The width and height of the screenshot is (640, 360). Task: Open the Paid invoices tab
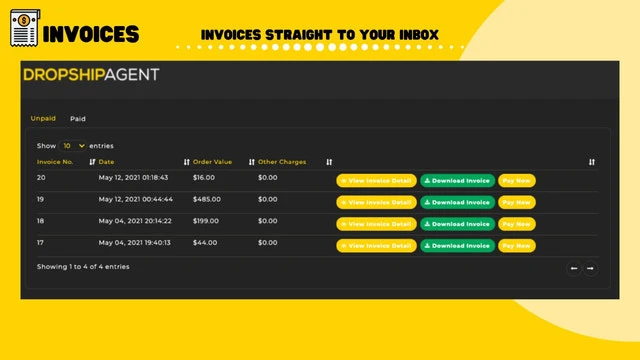[78, 119]
